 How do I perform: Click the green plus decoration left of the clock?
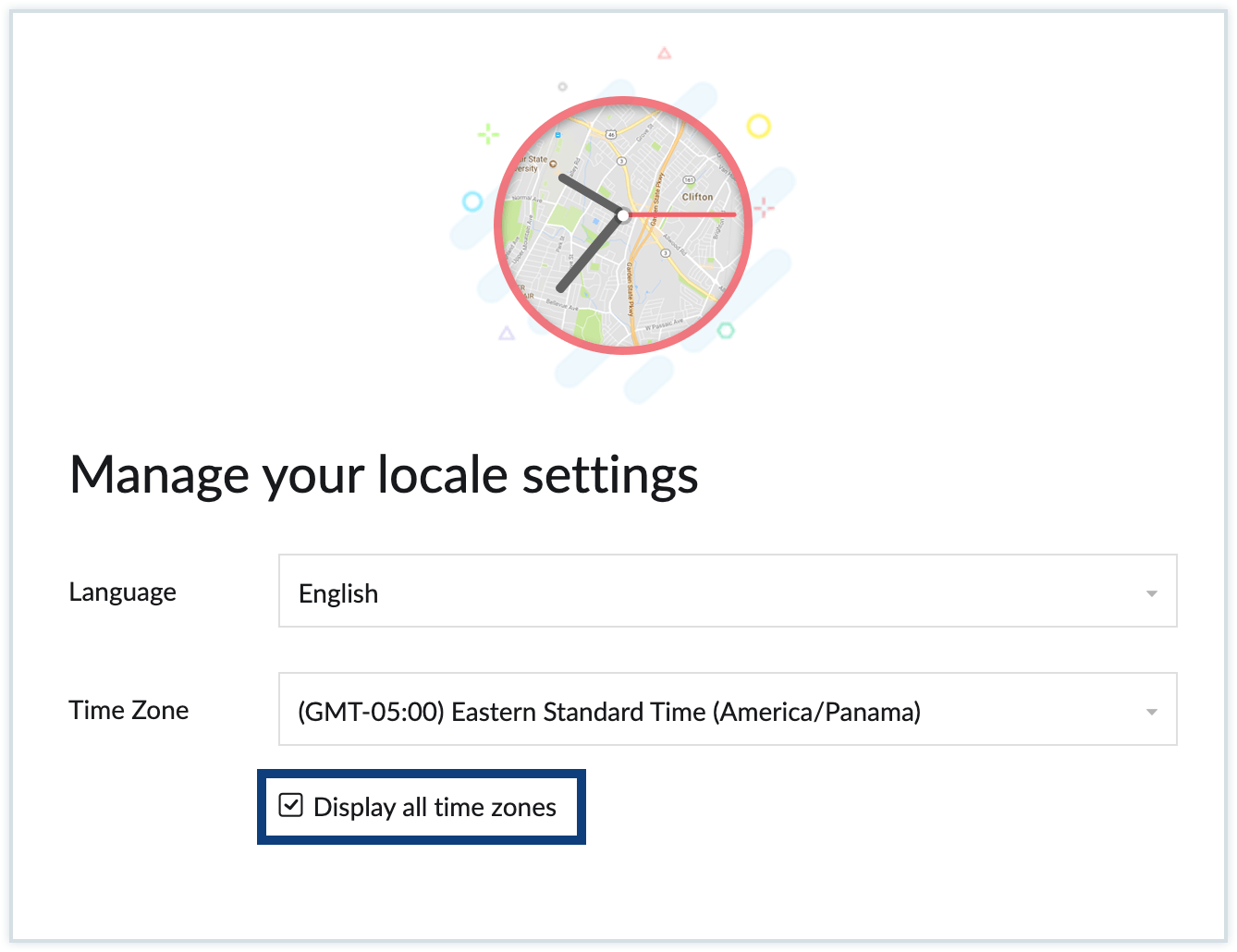(x=486, y=133)
